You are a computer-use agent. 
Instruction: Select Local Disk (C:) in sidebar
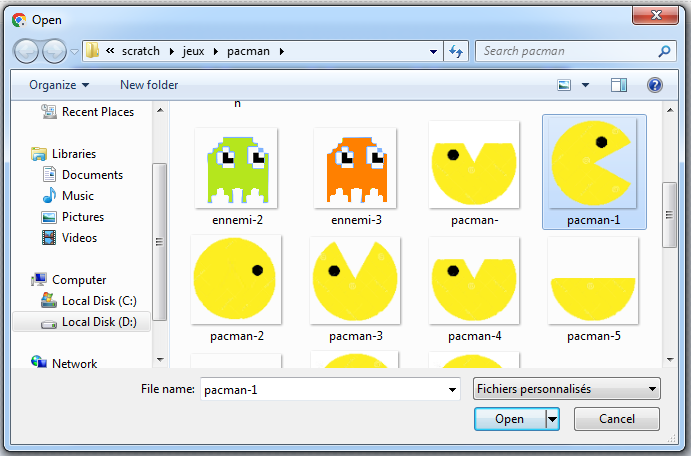tap(89, 301)
